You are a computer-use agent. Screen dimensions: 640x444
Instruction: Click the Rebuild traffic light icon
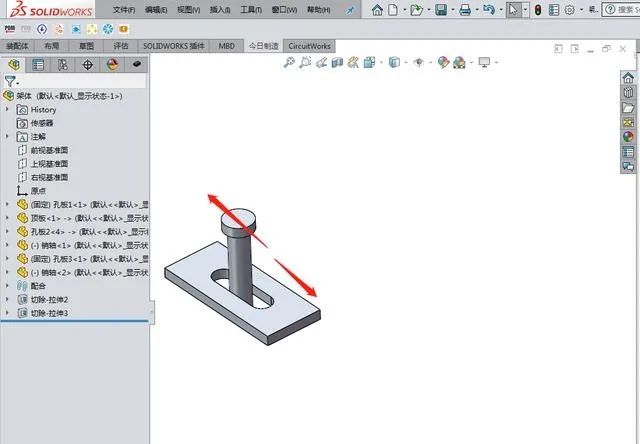click(538, 10)
